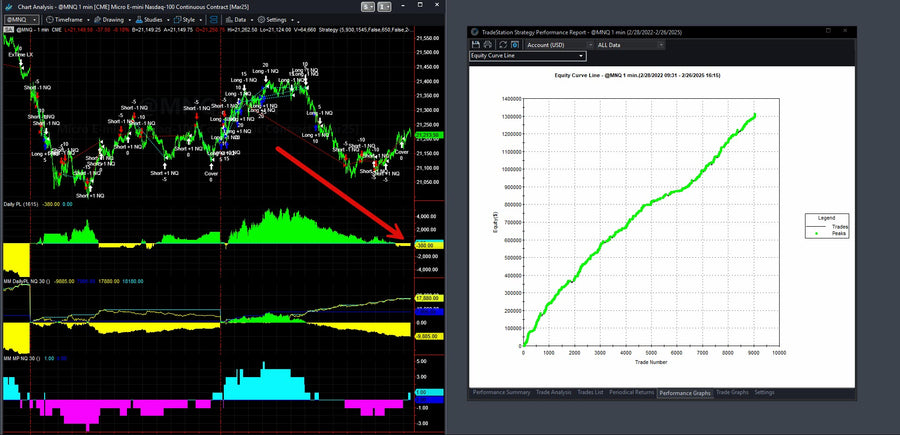Print the Strategy Performance Report

487,45
